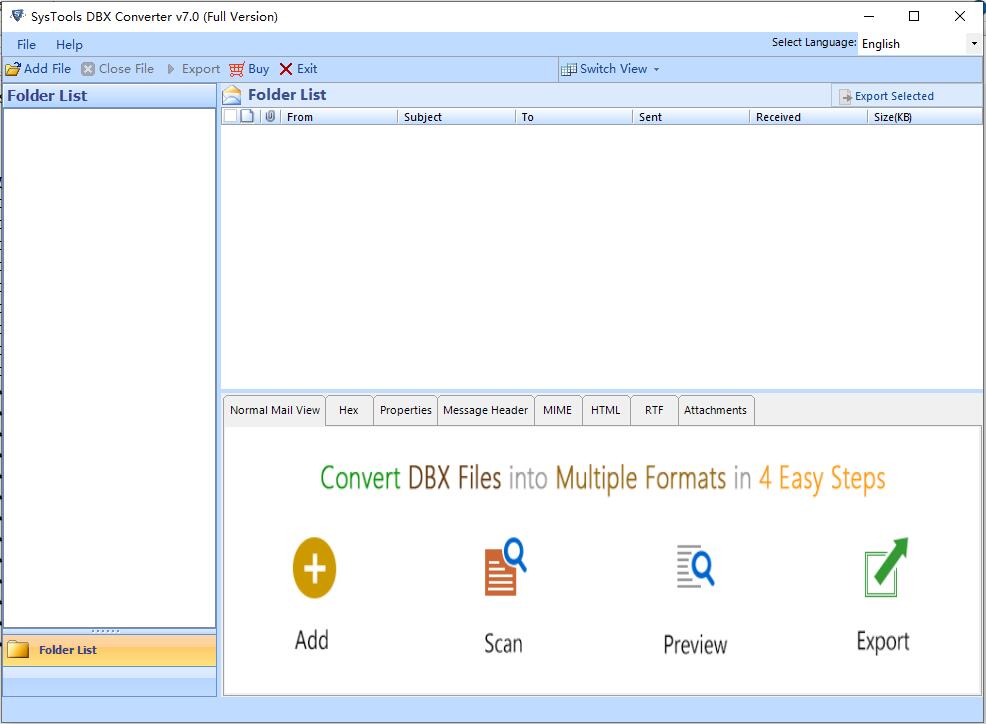Click the Close File toolbar button
986x724 pixels.
pyautogui.click(x=118, y=69)
